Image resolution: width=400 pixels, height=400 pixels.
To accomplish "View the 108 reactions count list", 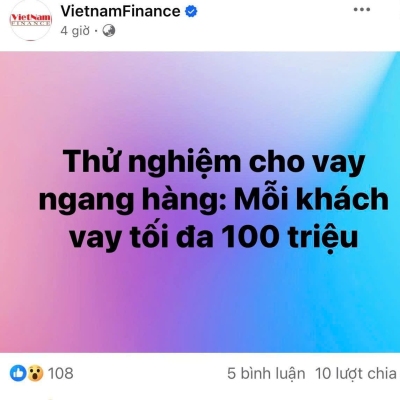I will pos(61,373).
